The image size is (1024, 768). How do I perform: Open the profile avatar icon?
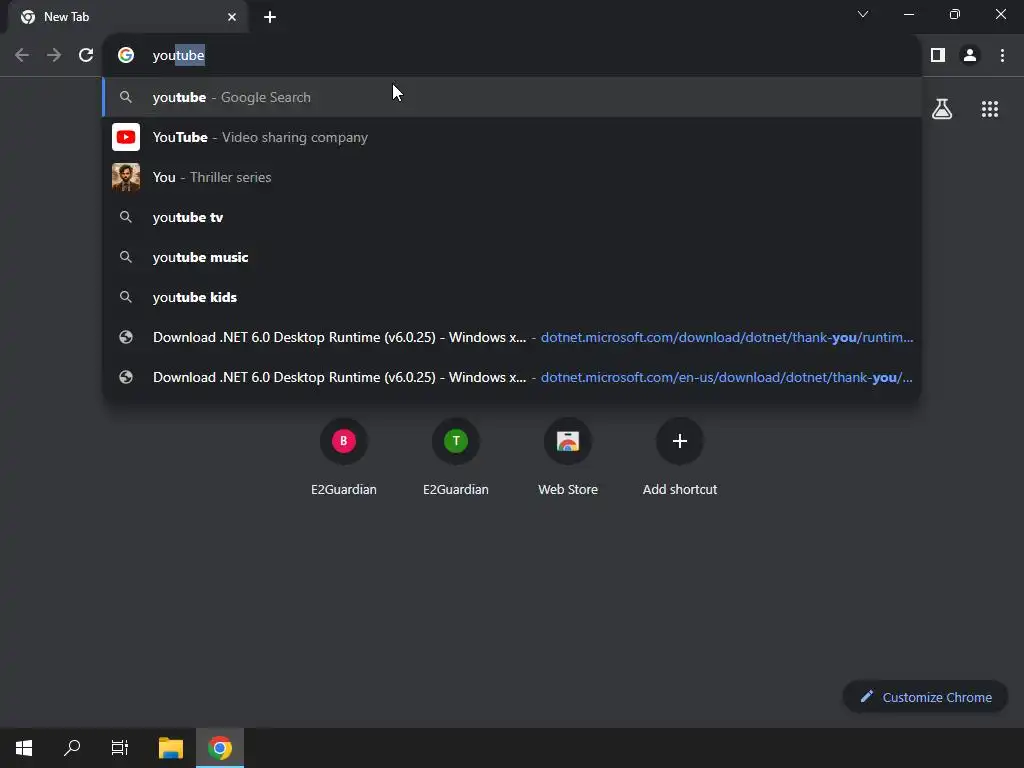click(970, 56)
